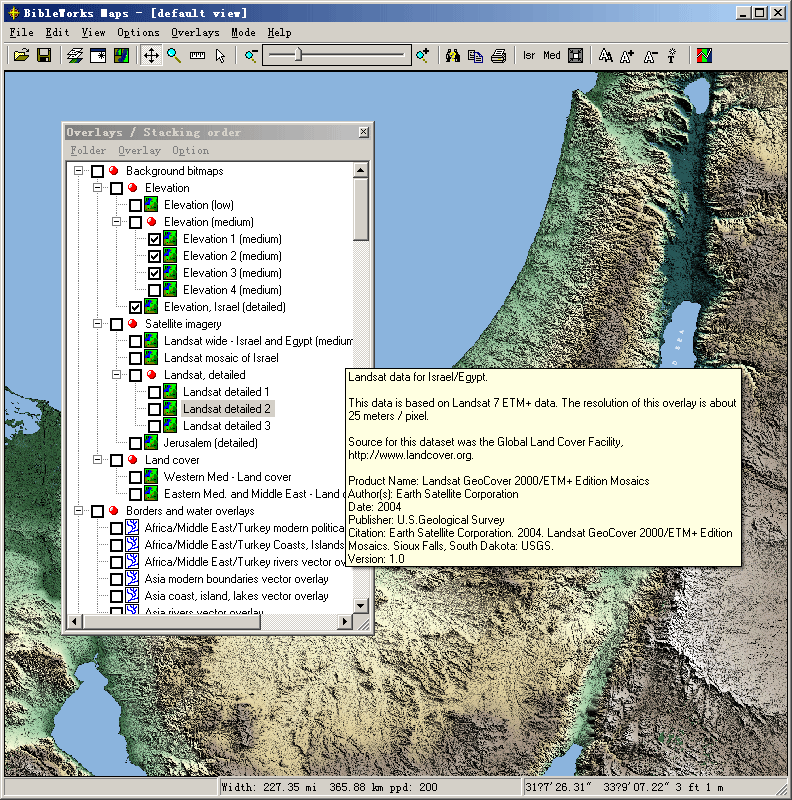
Task: Select the ruler measure tool
Action: (197, 55)
